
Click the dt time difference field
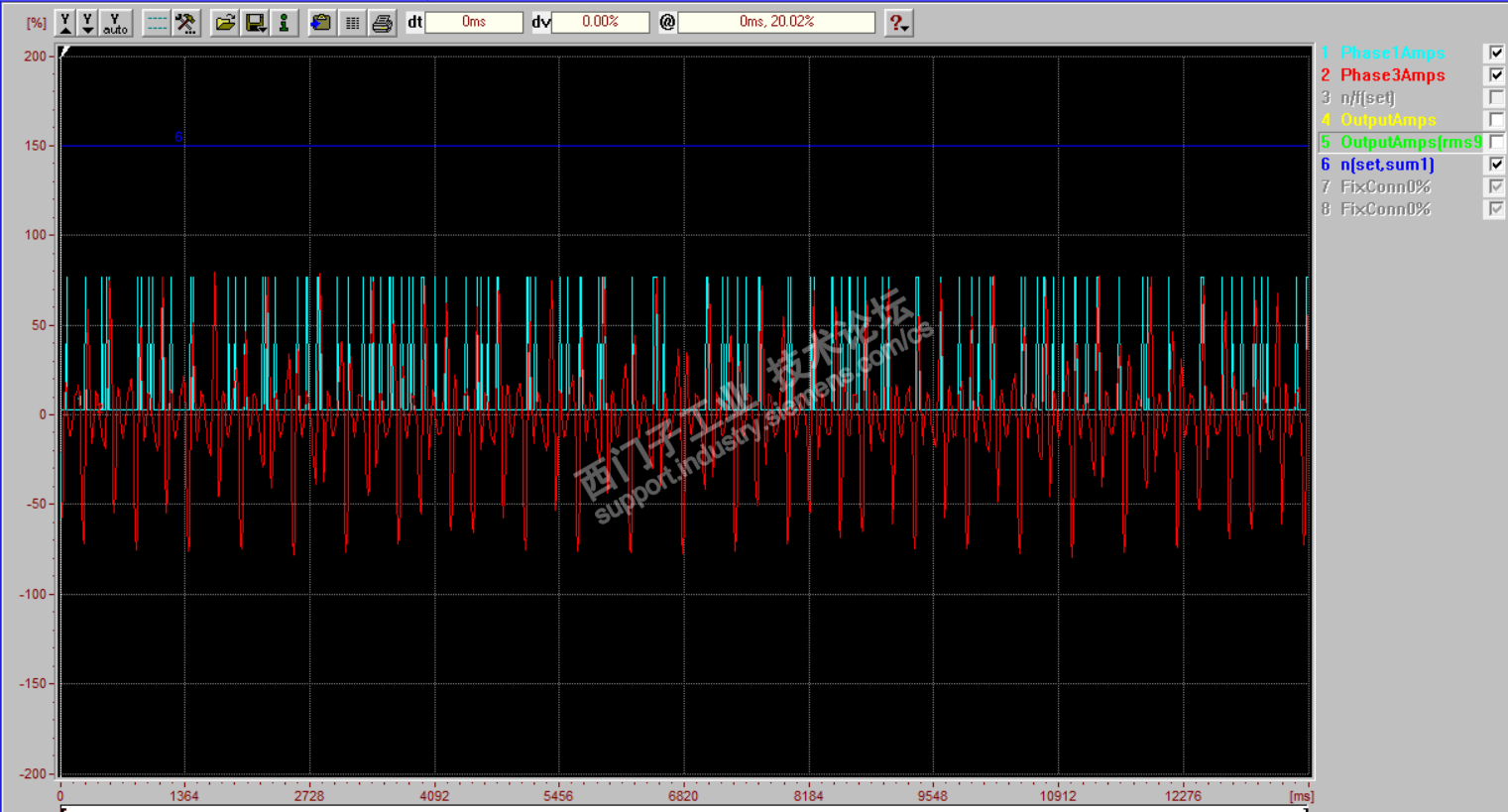(474, 22)
